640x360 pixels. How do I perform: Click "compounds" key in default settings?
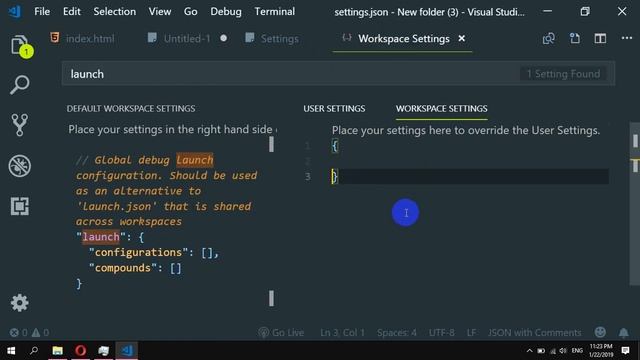[x=123, y=268]
